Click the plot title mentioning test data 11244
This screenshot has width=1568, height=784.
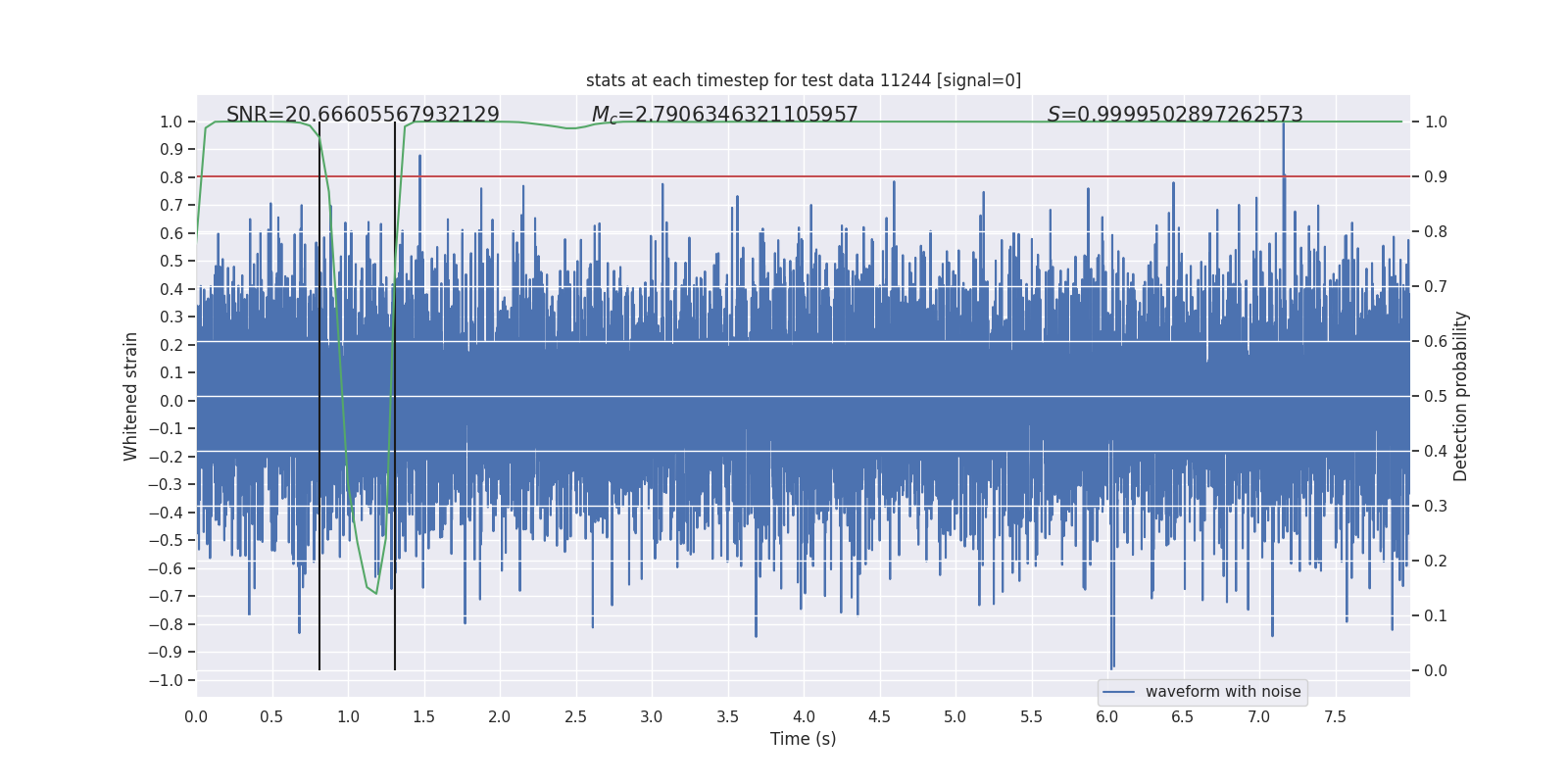(x=803, y=80)
